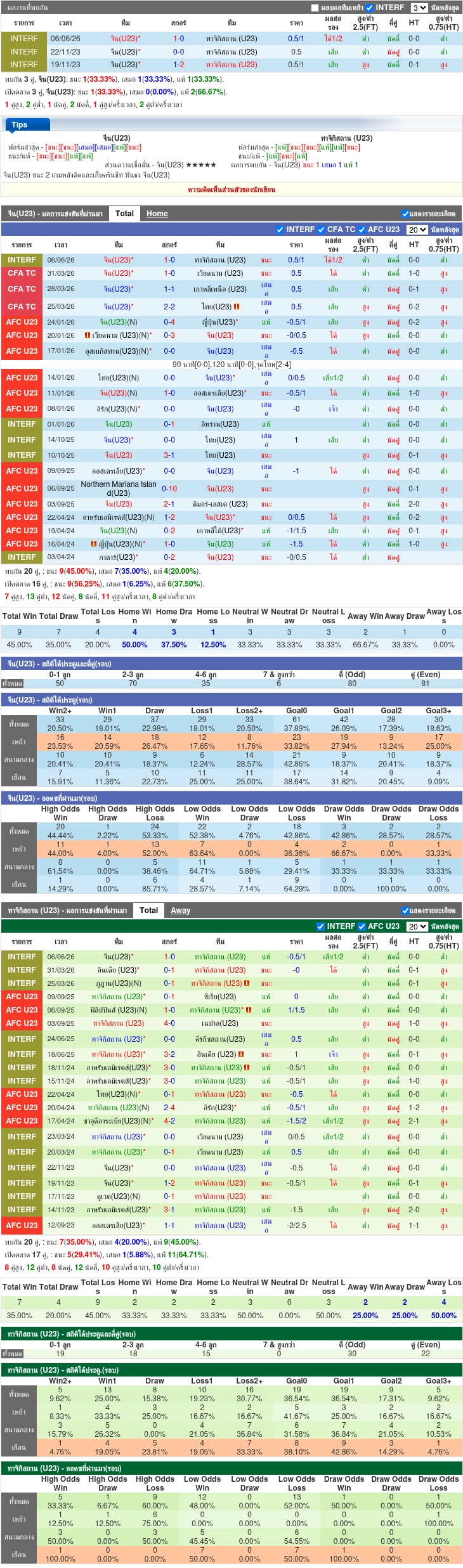Click red card icon before ญี่ปุ่น(U23)(N) on 16/04/24
Image resolution: width=463 pixels, height=1568 pixels.
[94, 544]
